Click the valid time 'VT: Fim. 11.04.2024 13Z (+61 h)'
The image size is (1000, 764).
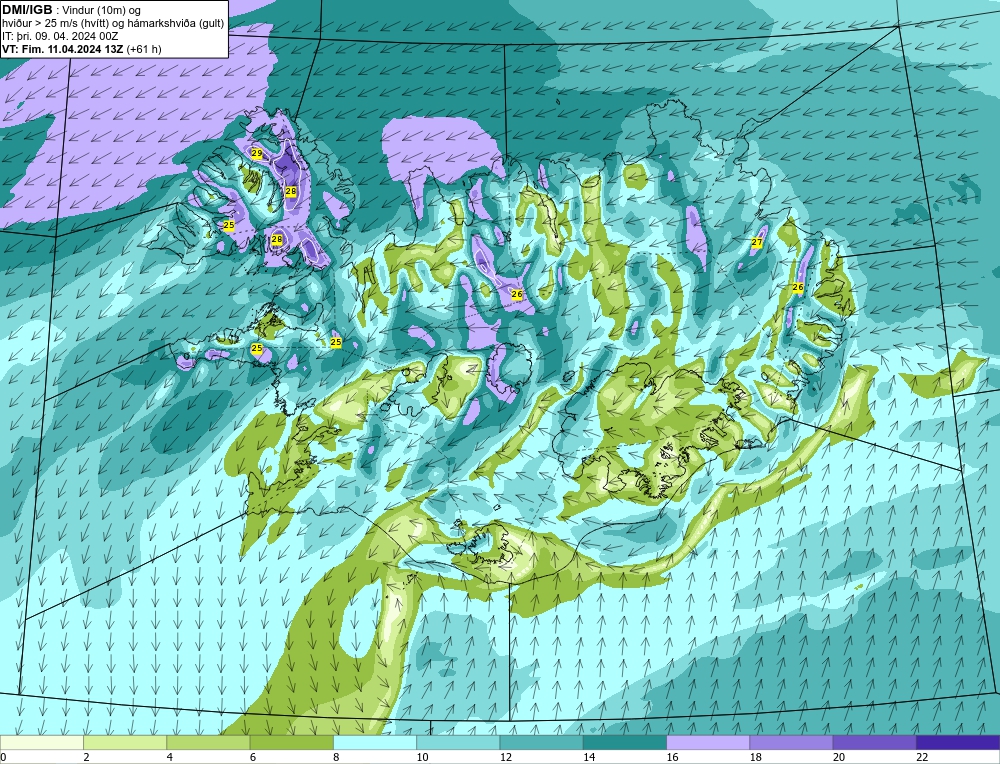[82, 49]
